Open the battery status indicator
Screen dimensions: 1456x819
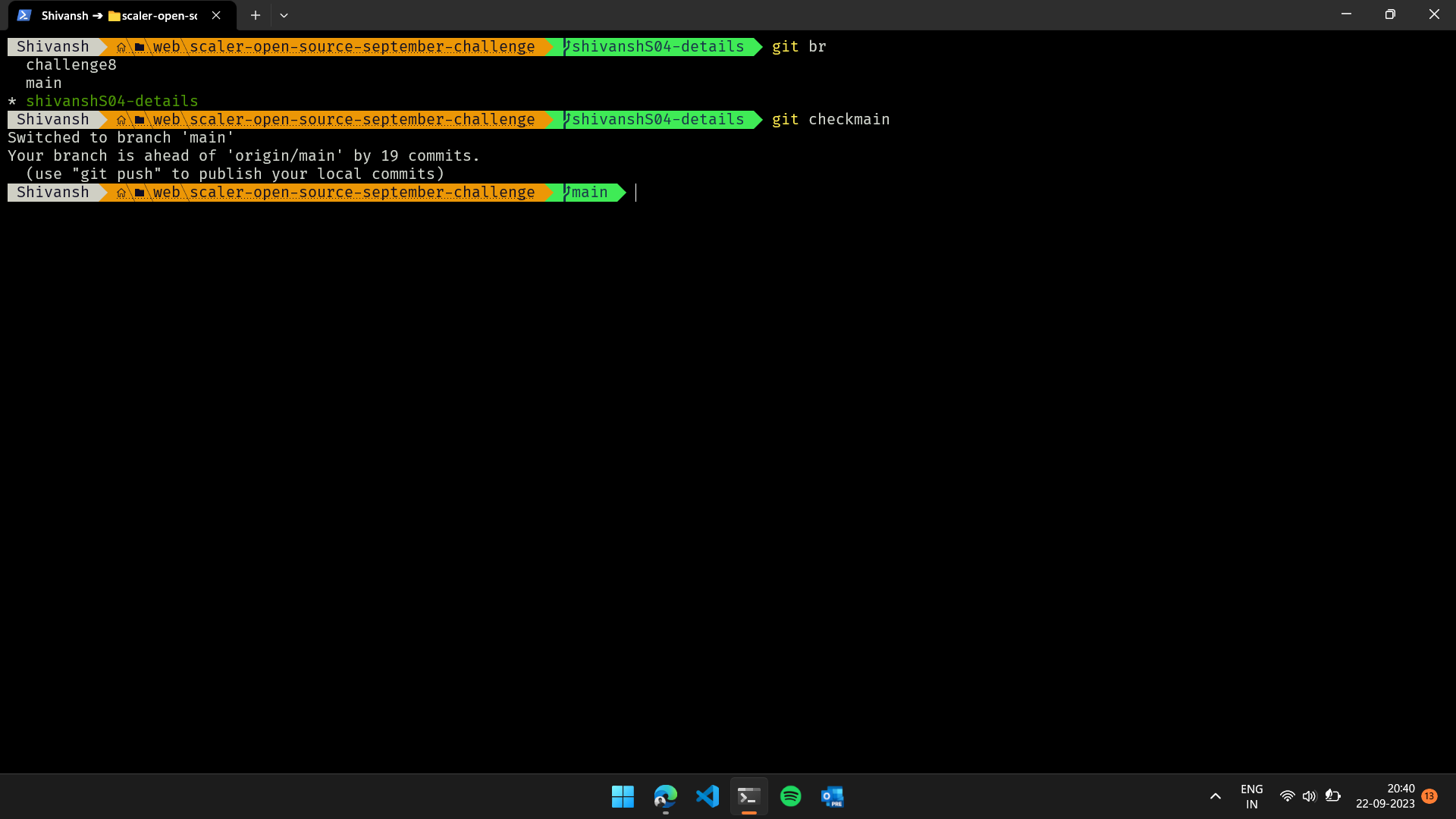[1333, 796]
